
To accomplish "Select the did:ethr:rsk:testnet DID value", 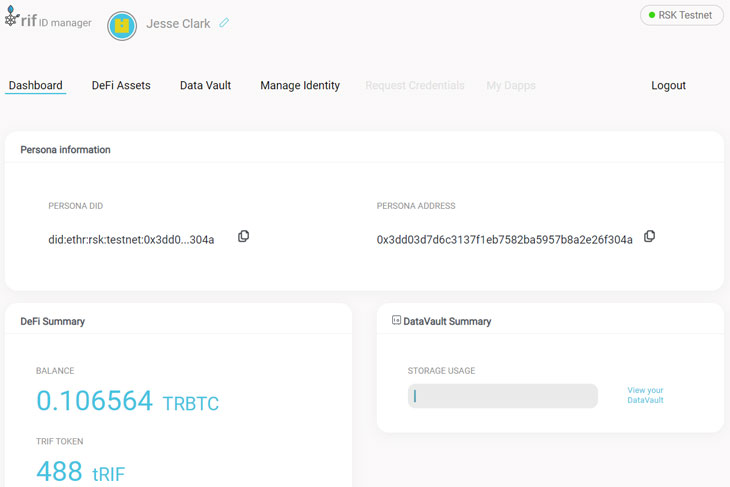I will point(131,240).
